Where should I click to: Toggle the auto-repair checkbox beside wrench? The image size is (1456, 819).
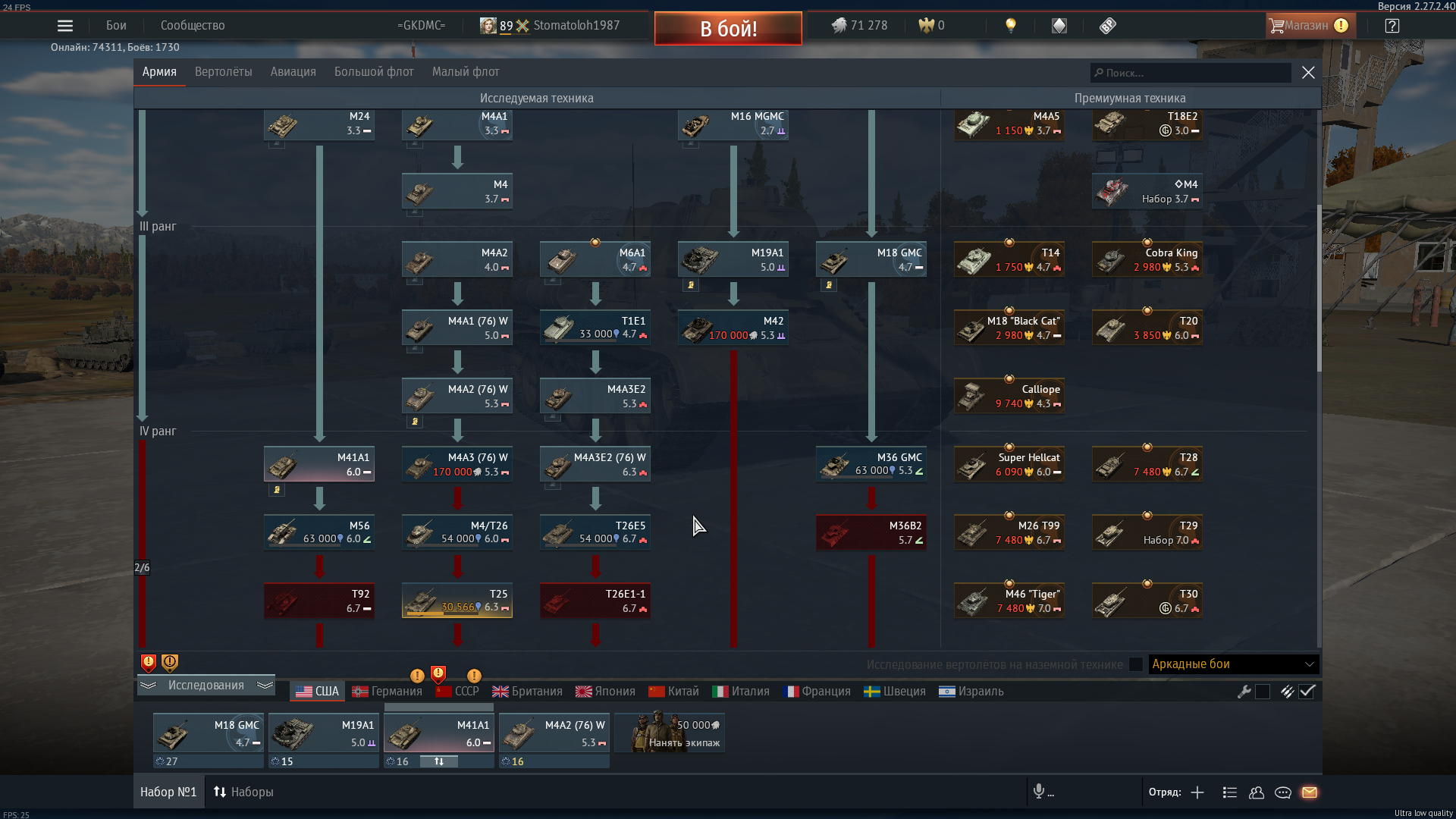click(1263, 692)
